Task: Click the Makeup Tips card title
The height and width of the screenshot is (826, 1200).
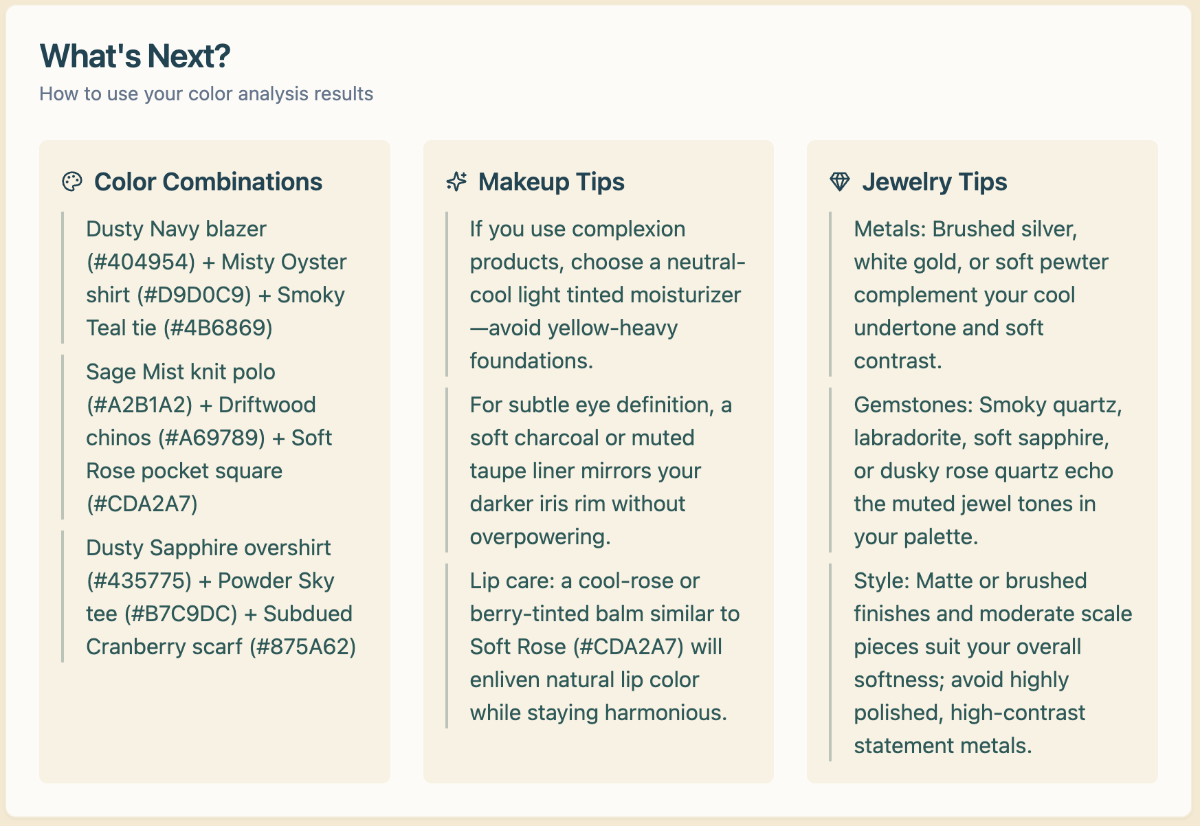Action: point(551,182)
